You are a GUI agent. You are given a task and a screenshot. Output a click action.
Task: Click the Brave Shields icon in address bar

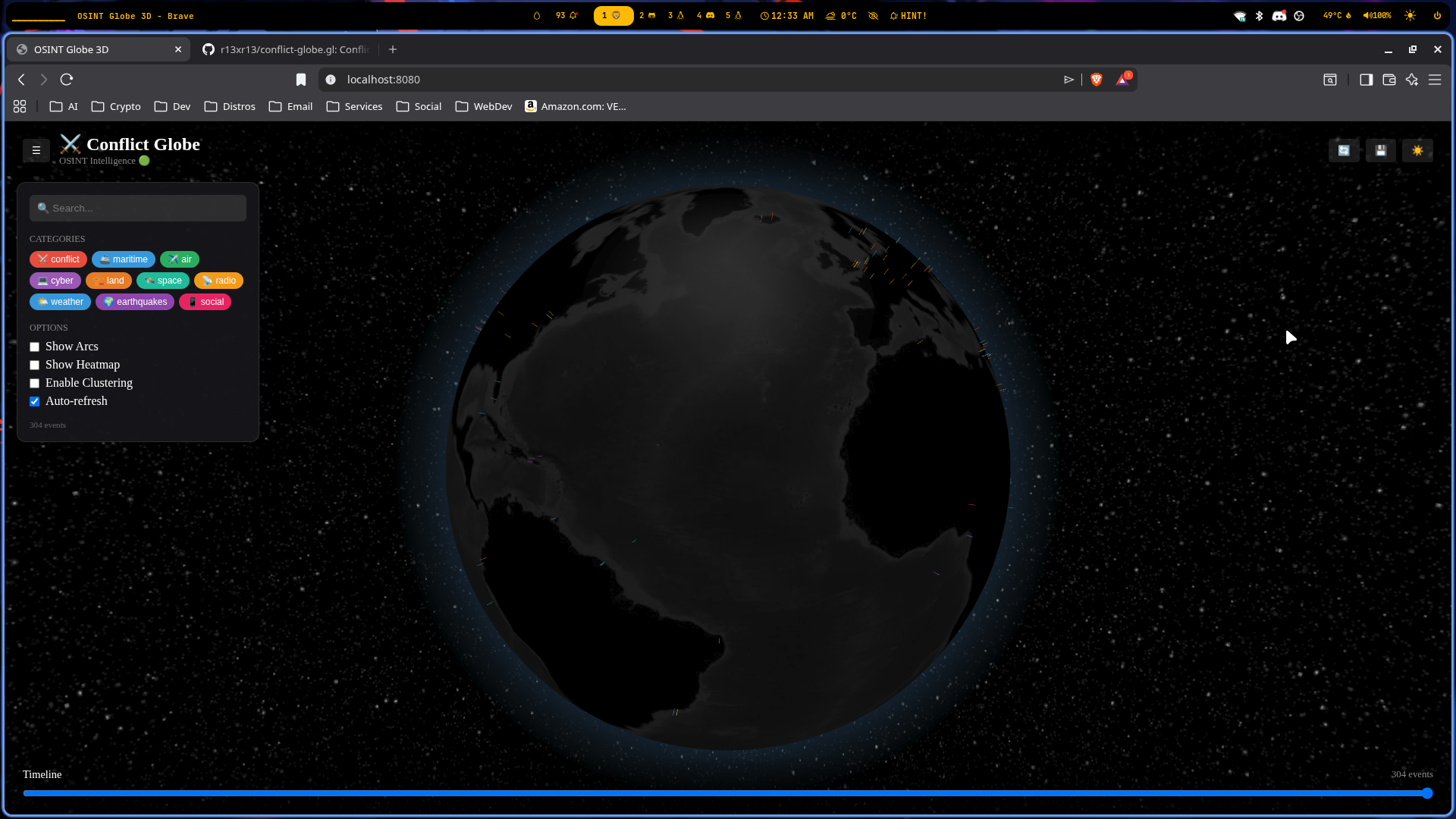pos(1096,79)
